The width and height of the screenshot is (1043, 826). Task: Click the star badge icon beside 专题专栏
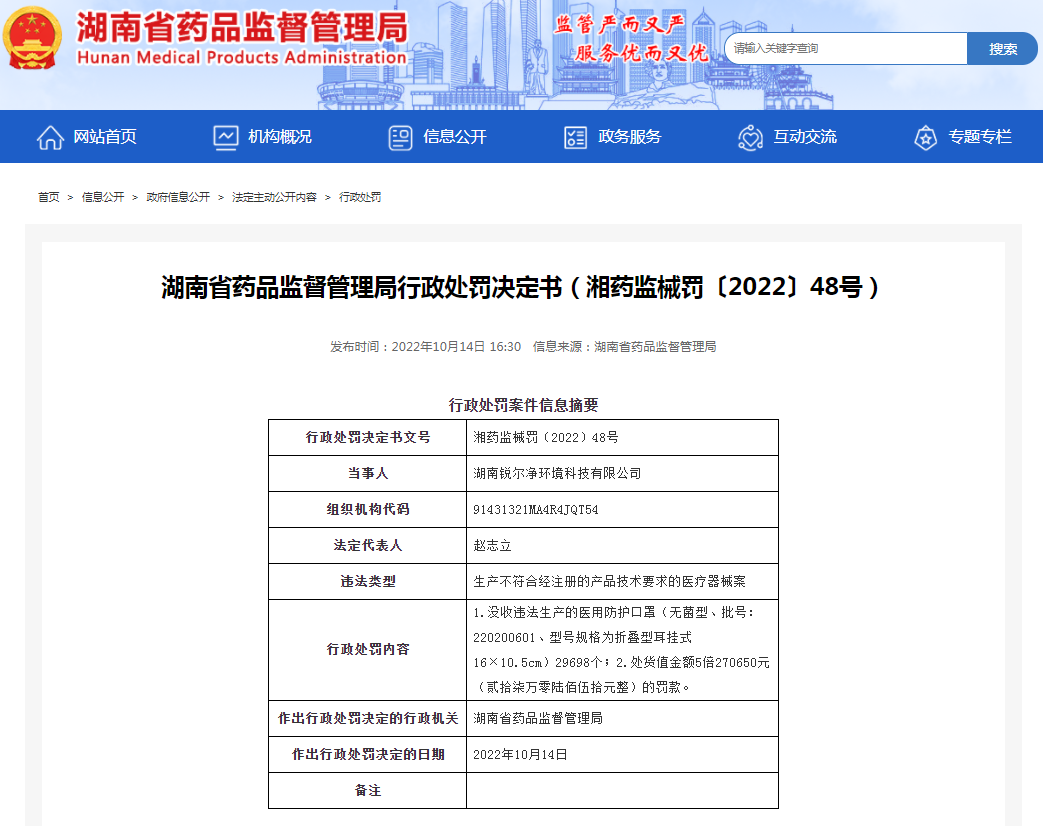click(x=925, y=137)
